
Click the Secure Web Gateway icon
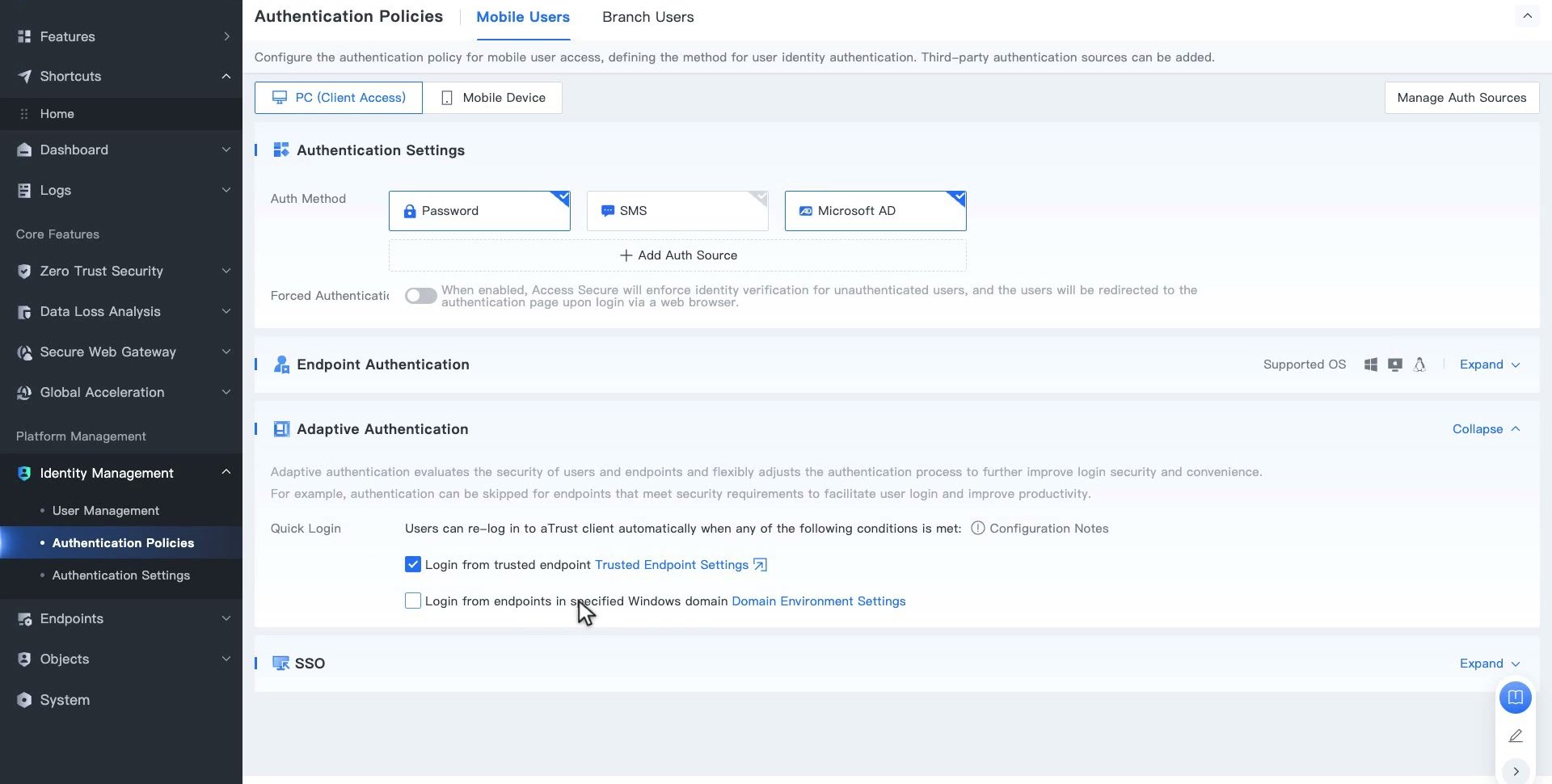tap(24, 352)
